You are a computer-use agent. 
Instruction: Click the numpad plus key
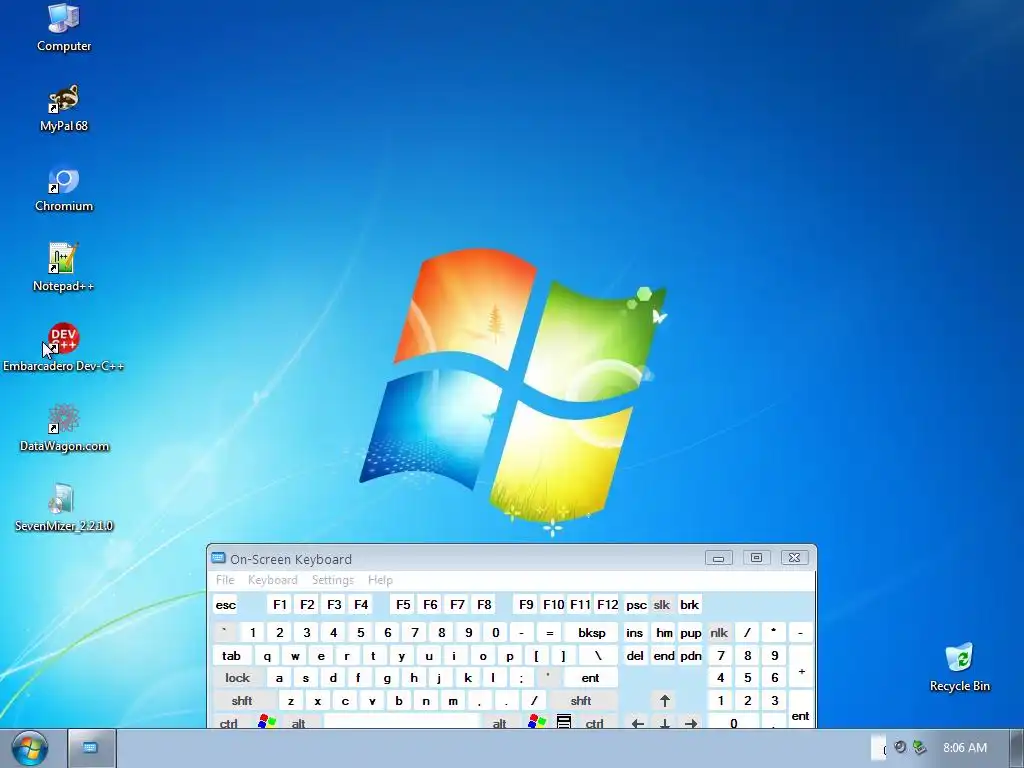tap(801, 671)
